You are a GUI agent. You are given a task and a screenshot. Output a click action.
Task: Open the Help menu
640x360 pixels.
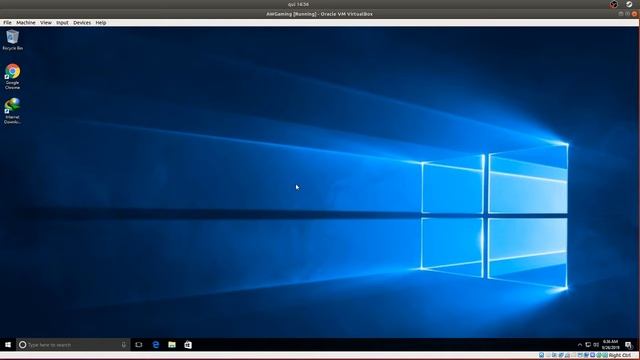(101, 23)
